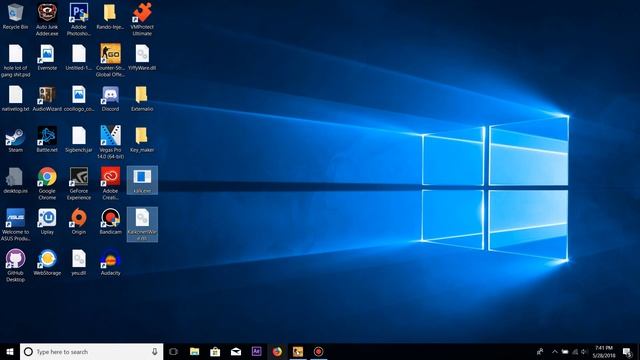Select the yeu.dll file
This screenshot has width=640, height=360.
coord(78,262)
